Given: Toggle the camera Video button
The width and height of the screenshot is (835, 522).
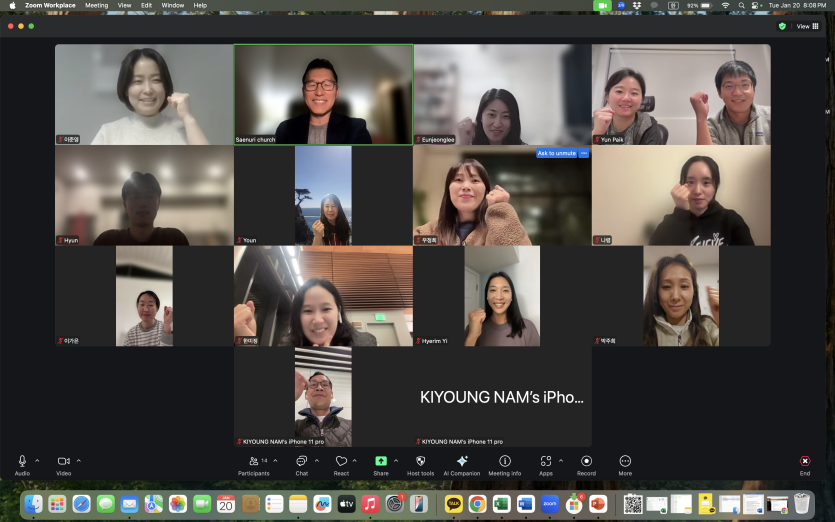Looking at the screenshot, I should [64, 465].
